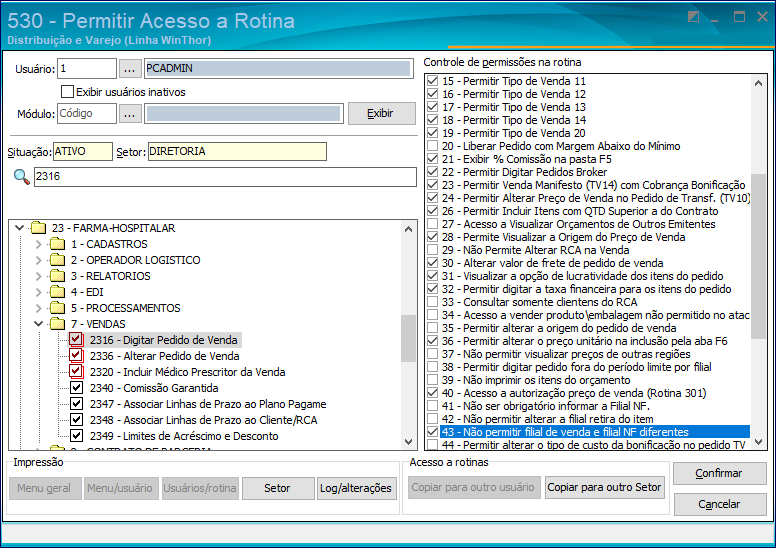Select tree row 2340 - Comissão Garantida
The image size is (776, 548).
pos(154,388)
